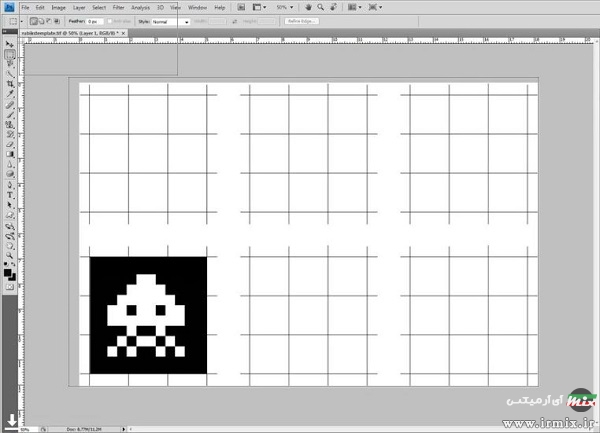Enable Subtract from Selection mode
Screen dimensions: 600x433
coord(49,21)
